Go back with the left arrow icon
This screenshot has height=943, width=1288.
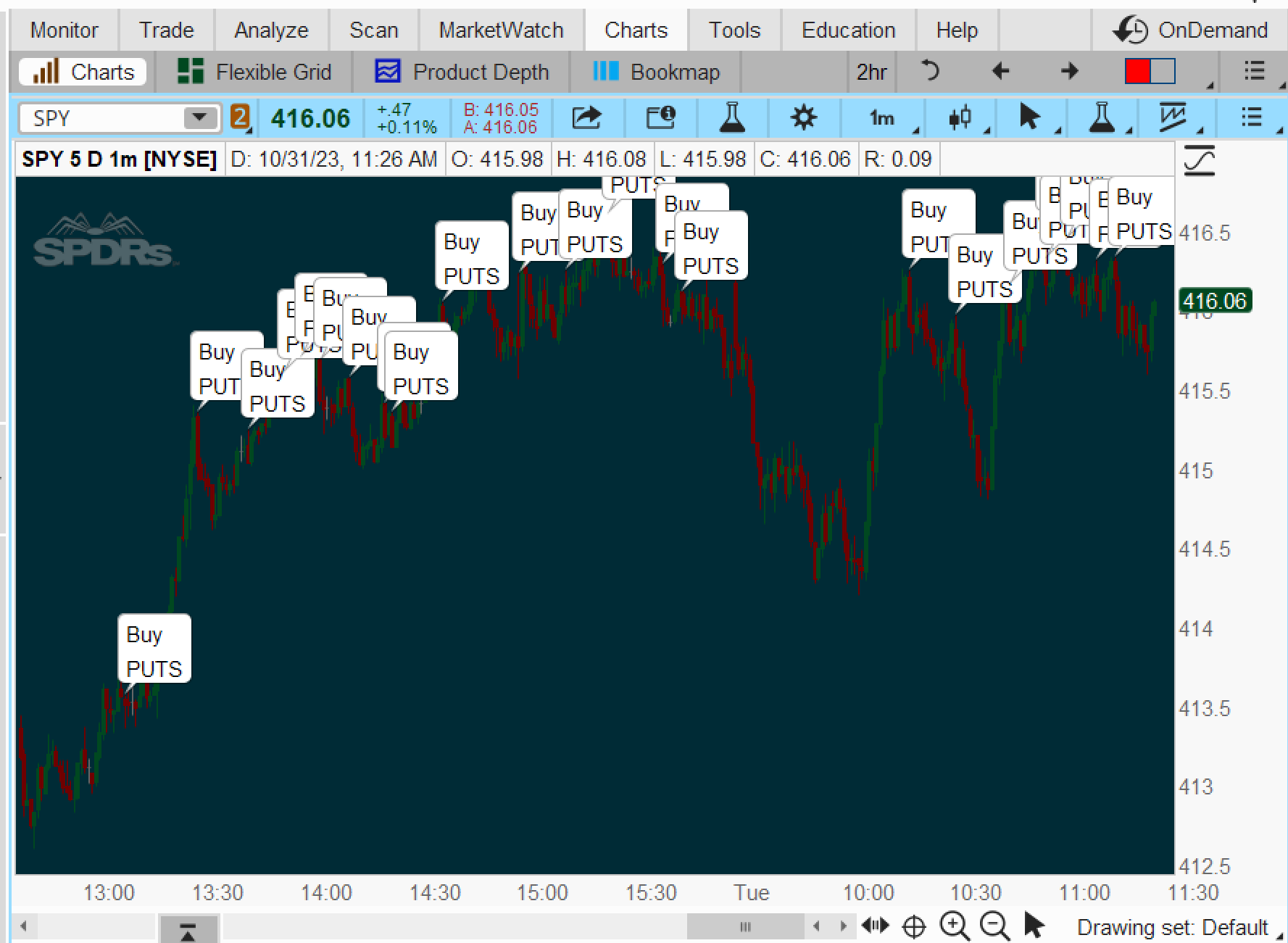click(1000, 71)
